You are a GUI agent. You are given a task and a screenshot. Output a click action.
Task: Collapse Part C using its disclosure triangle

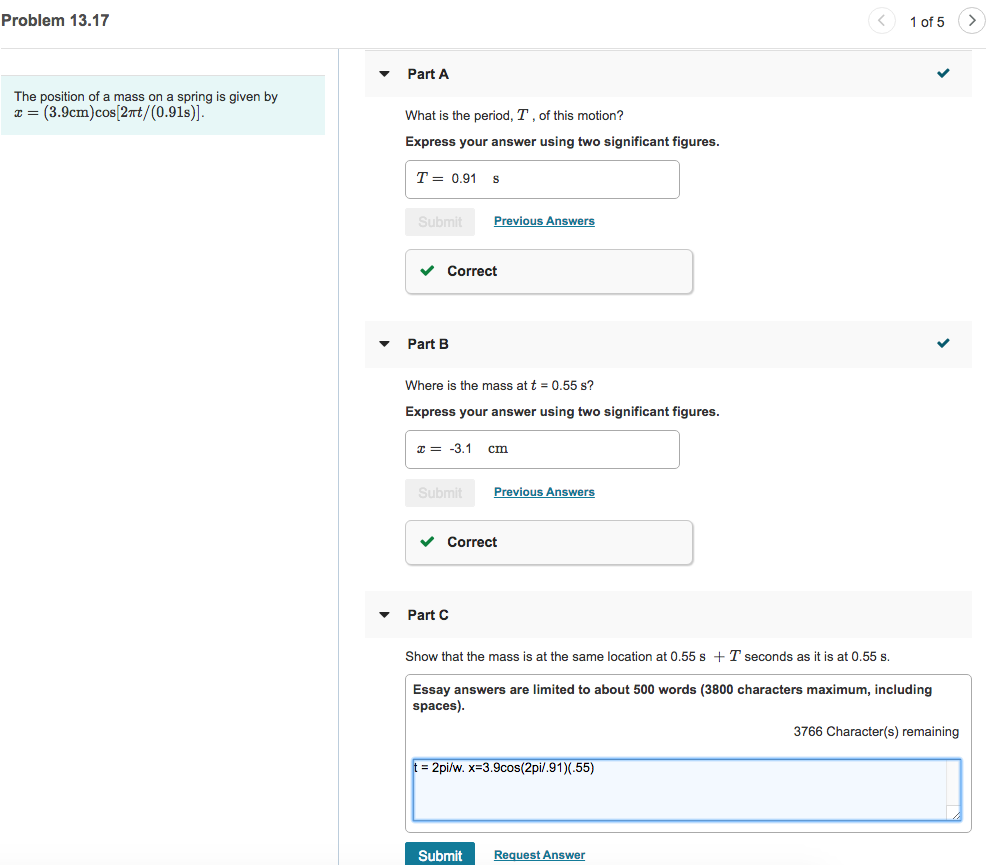click(384, 615)
